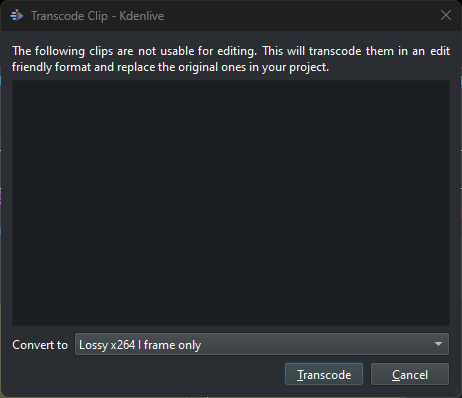Screen dimensions: 462x398
Task: Click the dialog title bar
Action: pos(231,15)
